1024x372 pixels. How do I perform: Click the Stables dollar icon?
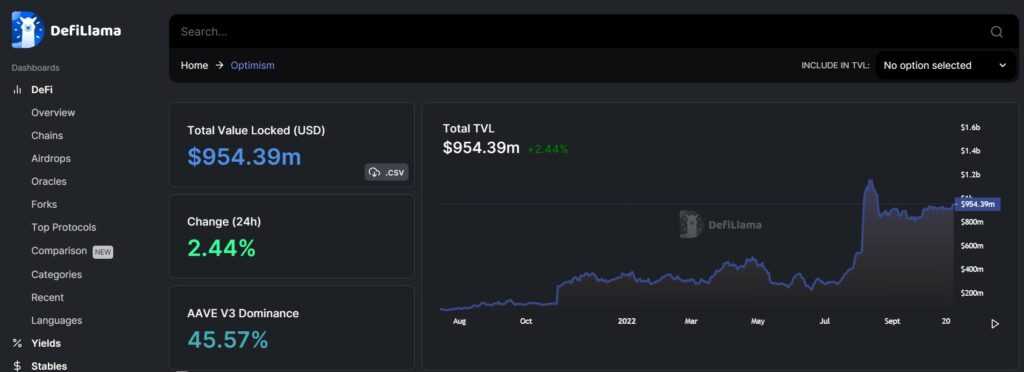point(18,366)
